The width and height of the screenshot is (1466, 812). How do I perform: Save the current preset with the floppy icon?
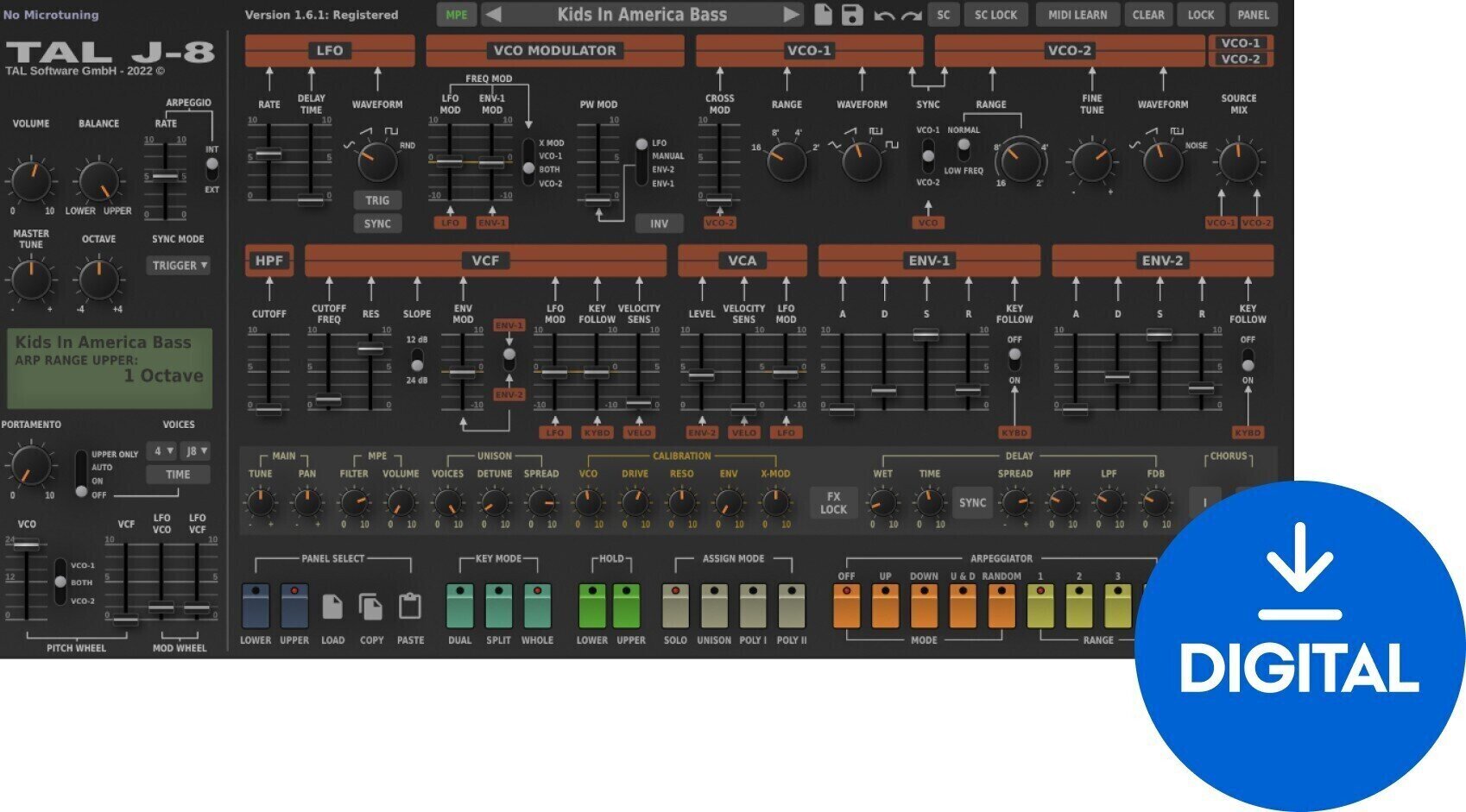pyautogui.click(x=850, y=15)
